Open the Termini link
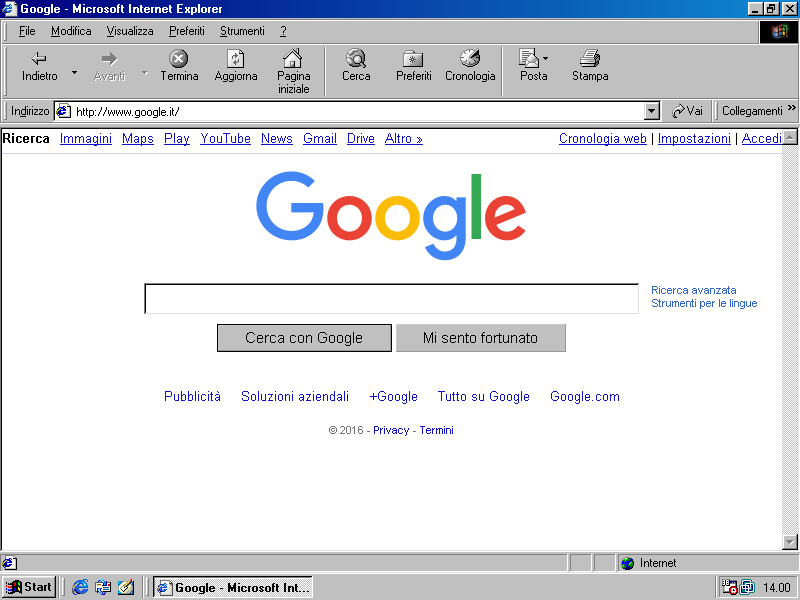 pos(436,430)
